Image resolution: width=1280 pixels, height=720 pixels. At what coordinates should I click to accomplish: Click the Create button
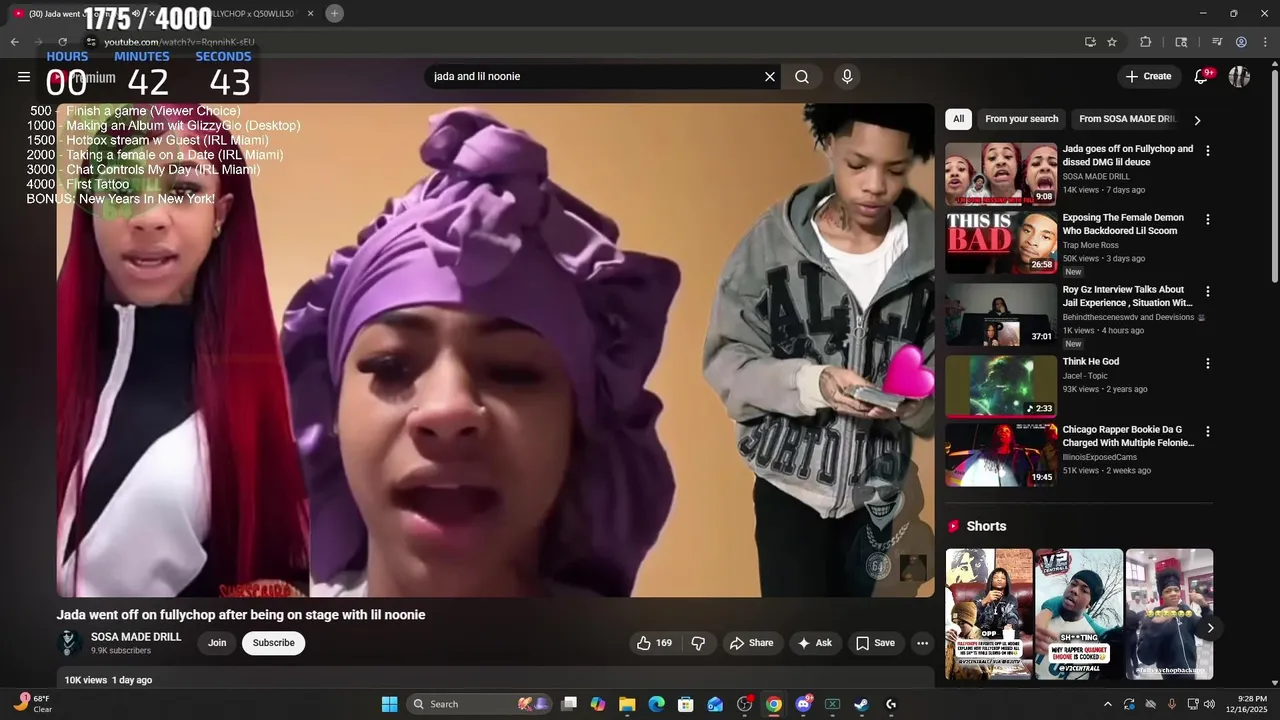1148,76
